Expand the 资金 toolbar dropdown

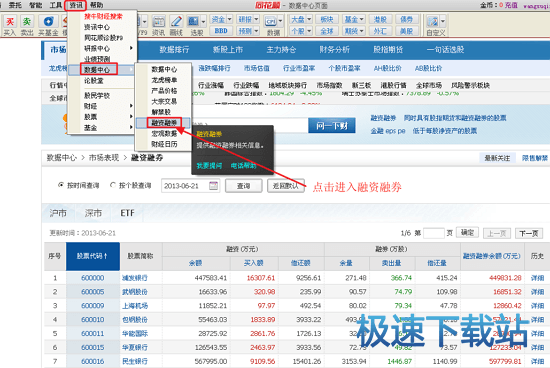229,19
